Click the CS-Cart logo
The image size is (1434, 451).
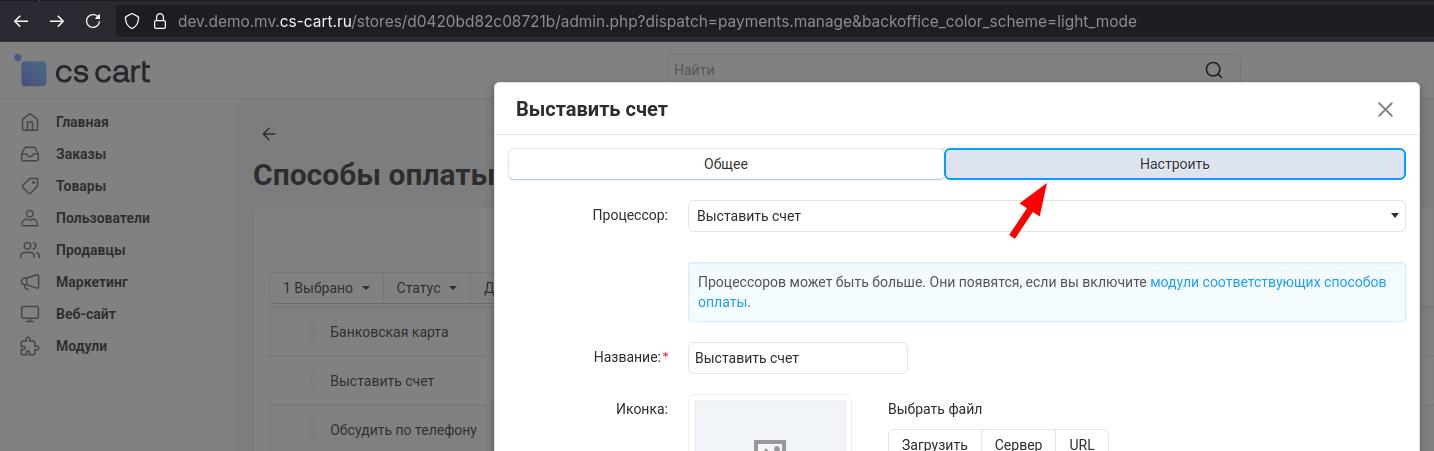click(x=83, y=71)
